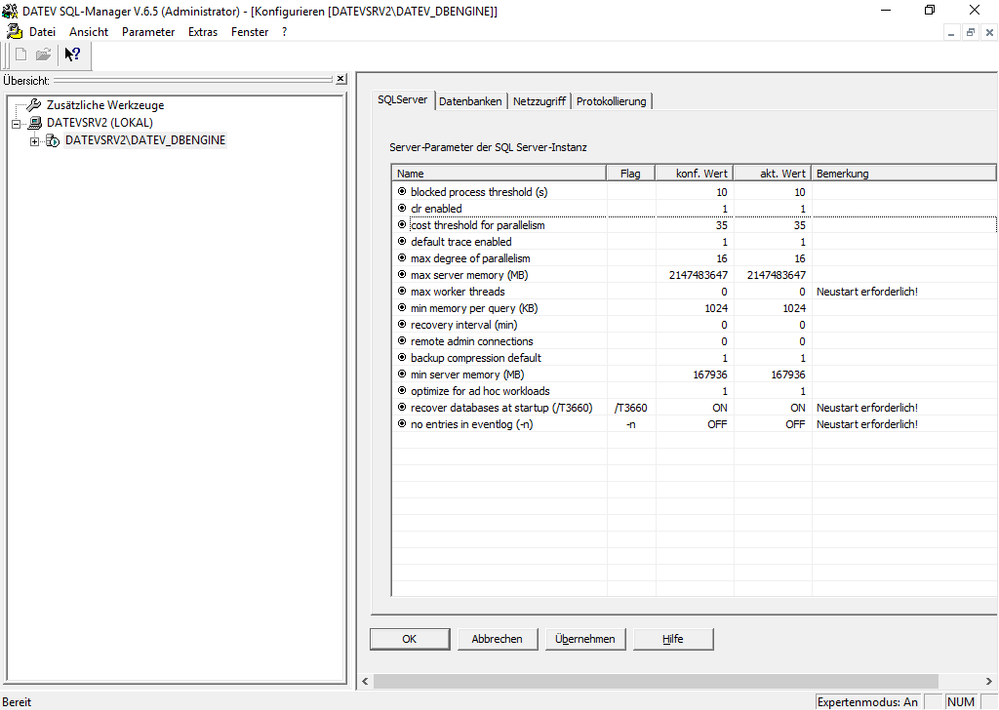The height and width of the screenshot is (710, 999).
Task: Select the max worker threads row
Action: (694, 291)
